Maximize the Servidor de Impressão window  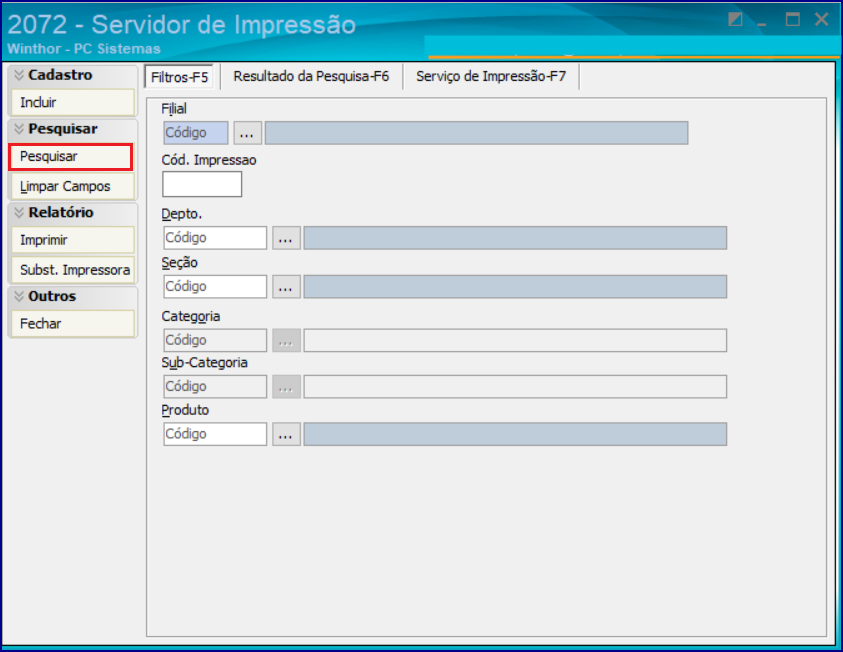pos(792,19)
